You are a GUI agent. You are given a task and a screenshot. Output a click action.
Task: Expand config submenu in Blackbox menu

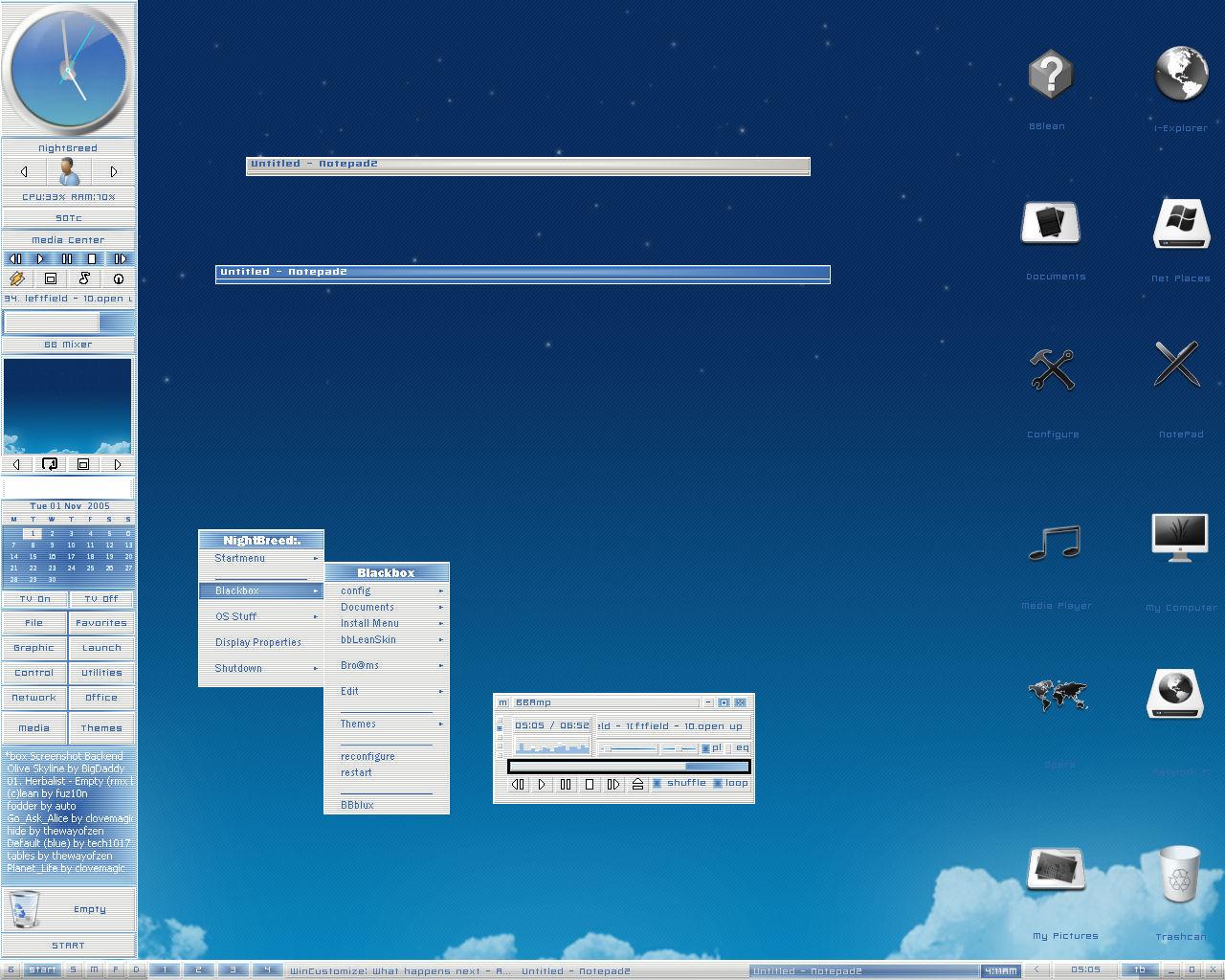387,590
